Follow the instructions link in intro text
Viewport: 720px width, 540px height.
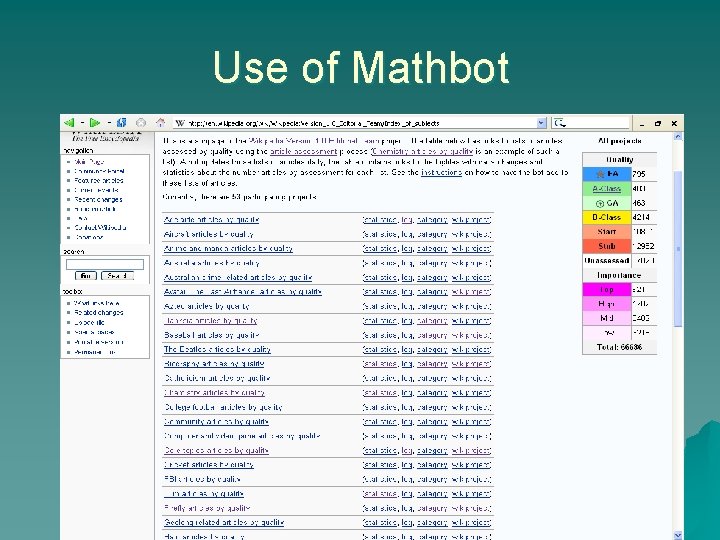[x=441, y=172]
